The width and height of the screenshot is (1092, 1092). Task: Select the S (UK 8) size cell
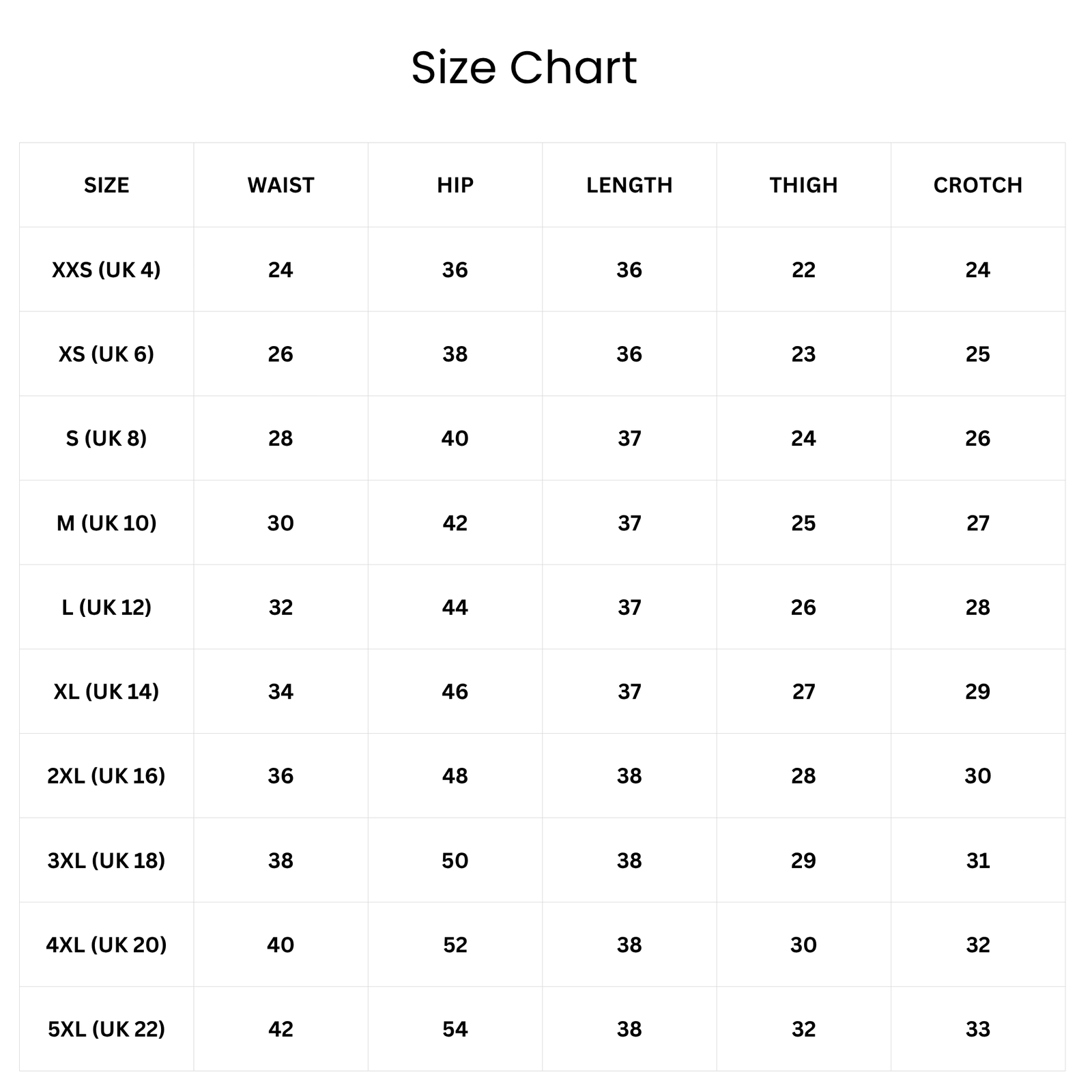point(106,438)
